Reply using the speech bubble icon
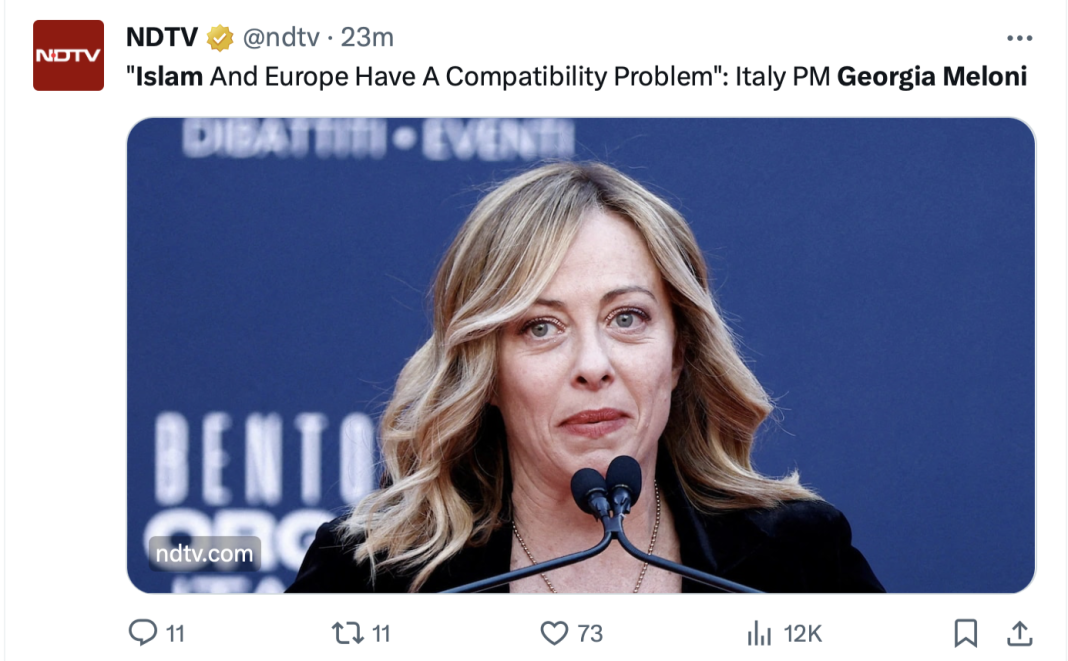The height and width of the screenshot is (661, 1068). 144,632
